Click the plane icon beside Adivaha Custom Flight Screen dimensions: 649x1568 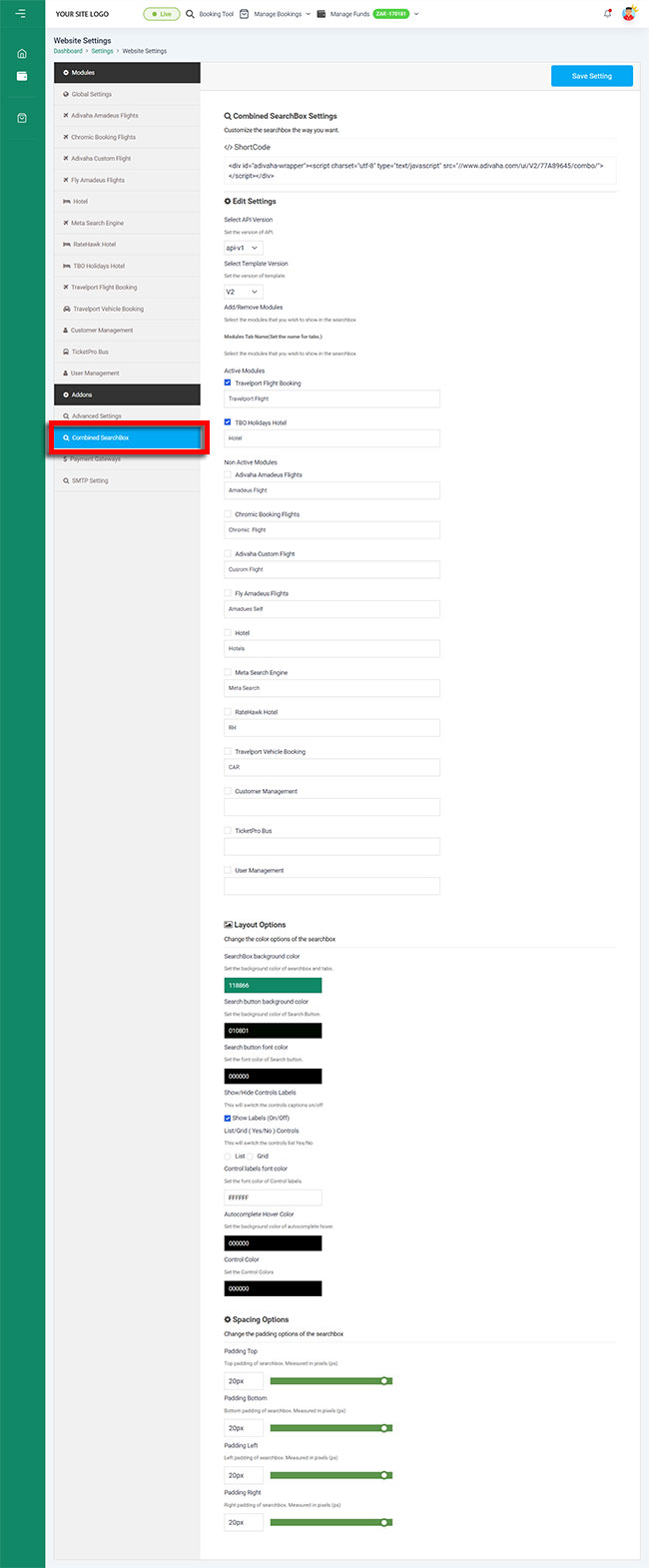click(66, 159)
